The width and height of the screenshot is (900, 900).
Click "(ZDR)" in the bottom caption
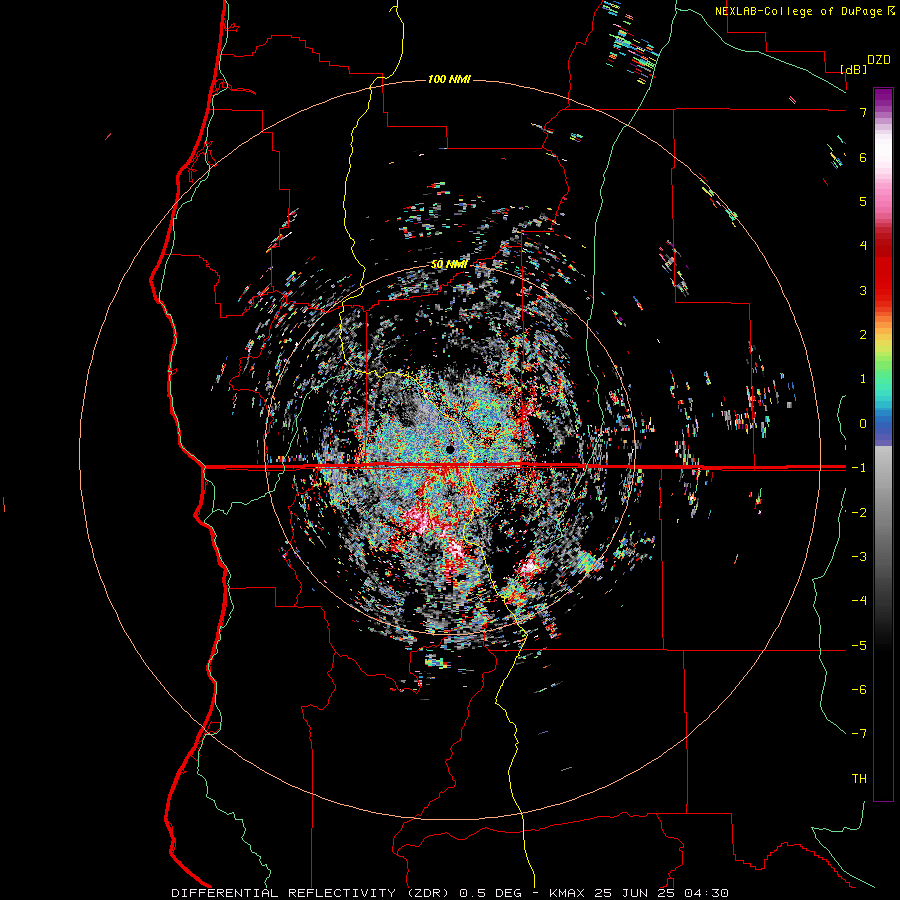point(428,893)
